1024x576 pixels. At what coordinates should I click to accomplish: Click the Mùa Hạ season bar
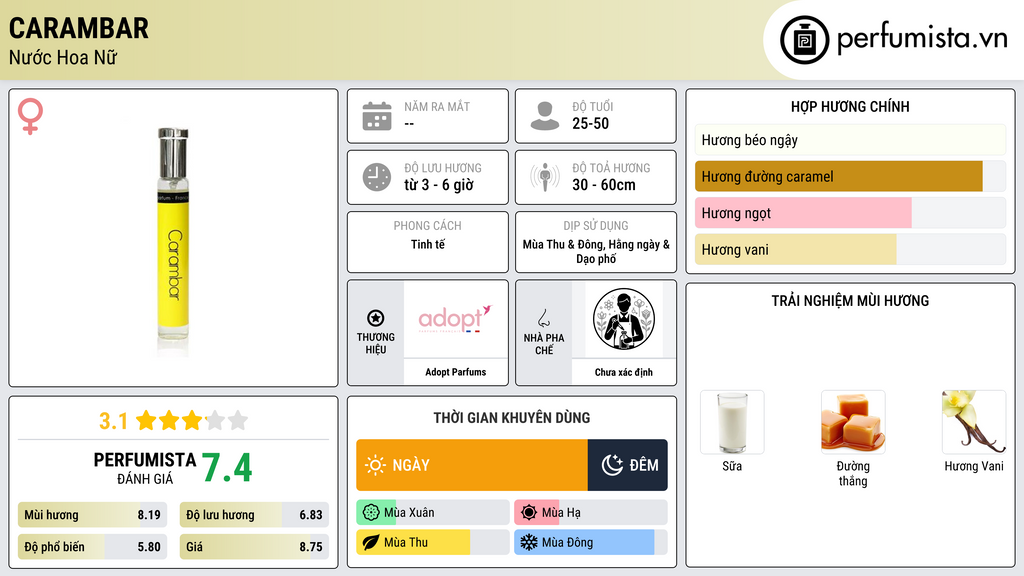click(591, 513)
